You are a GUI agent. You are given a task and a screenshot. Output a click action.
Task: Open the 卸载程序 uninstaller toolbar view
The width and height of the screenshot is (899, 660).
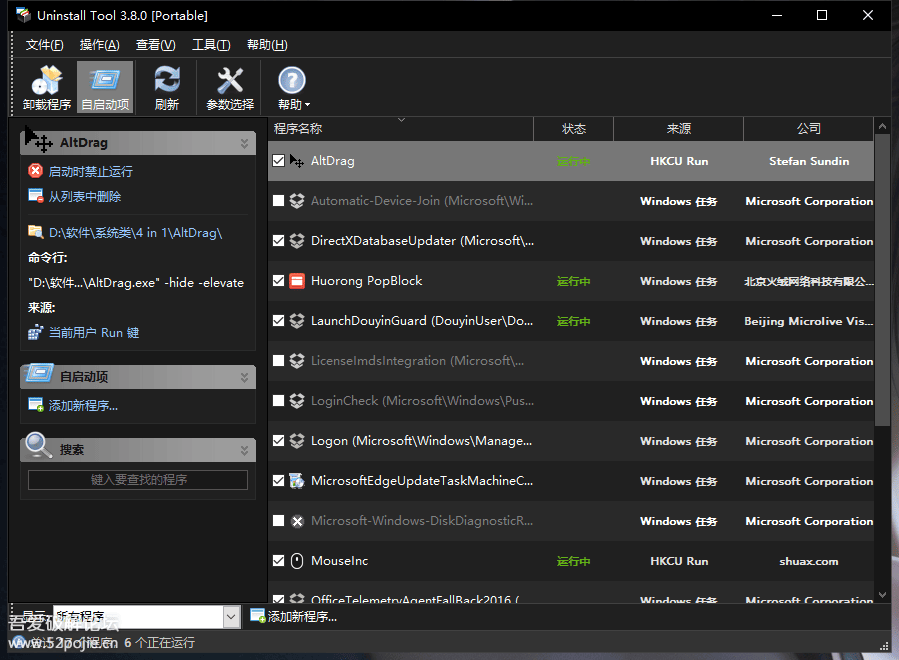click(47, 88)
